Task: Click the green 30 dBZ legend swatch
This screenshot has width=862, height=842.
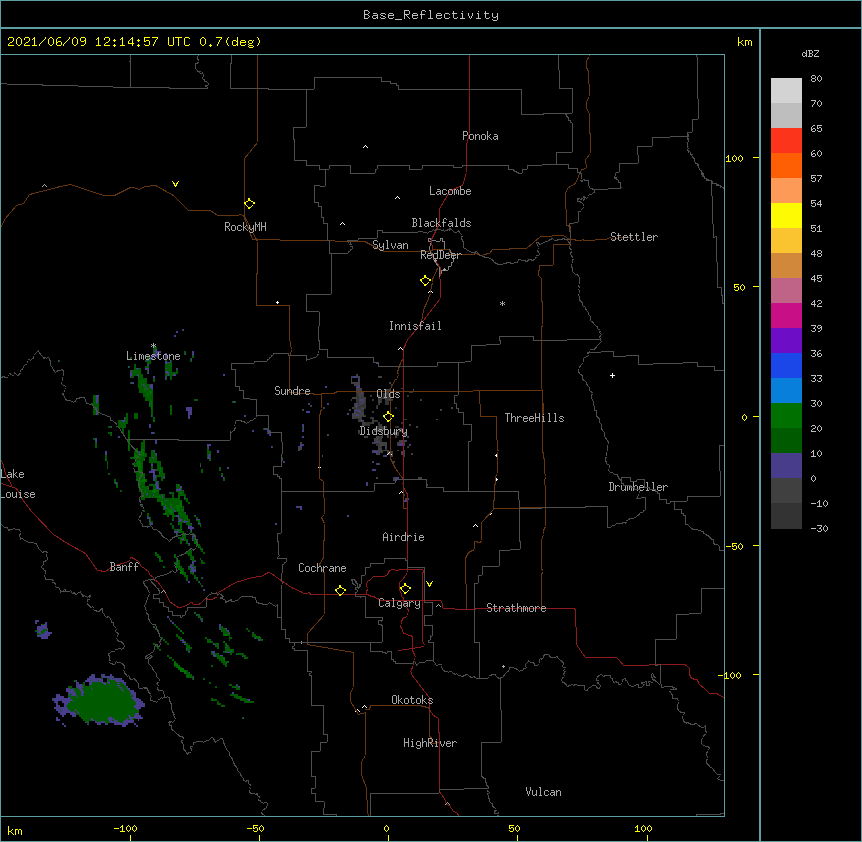Action: (786, 416)
